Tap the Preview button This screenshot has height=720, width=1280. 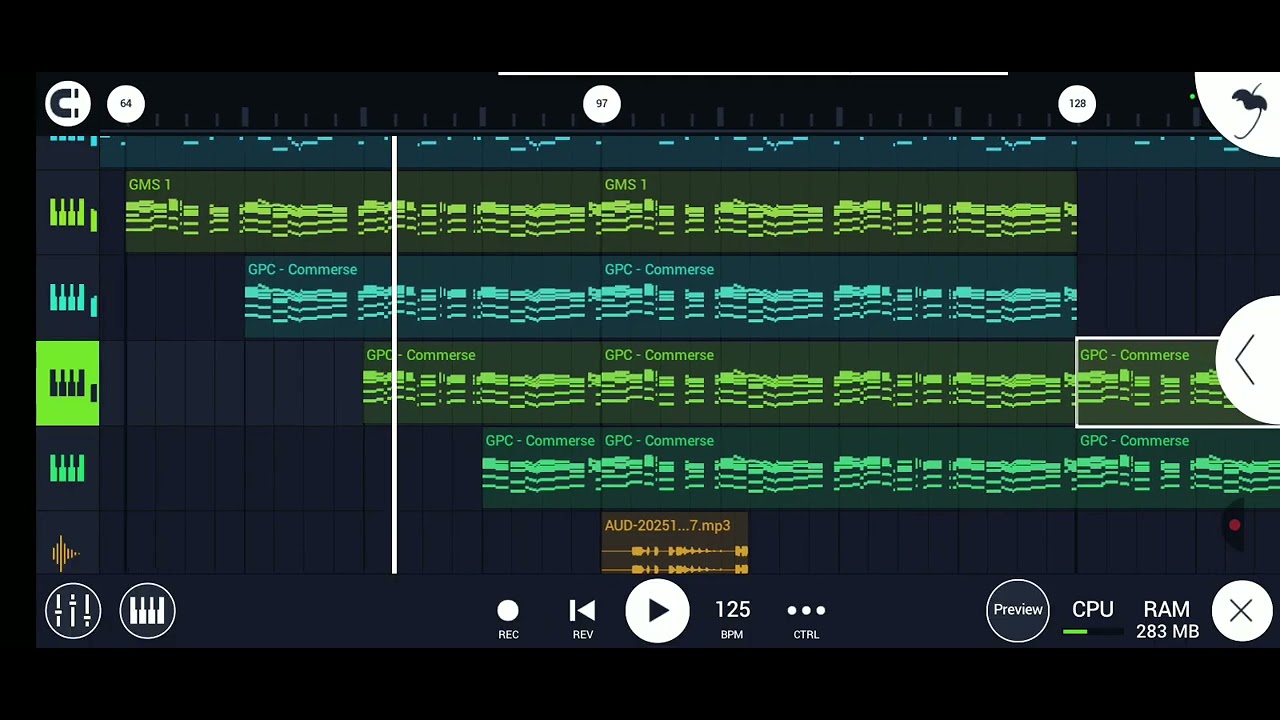[x=1018, y=610]
